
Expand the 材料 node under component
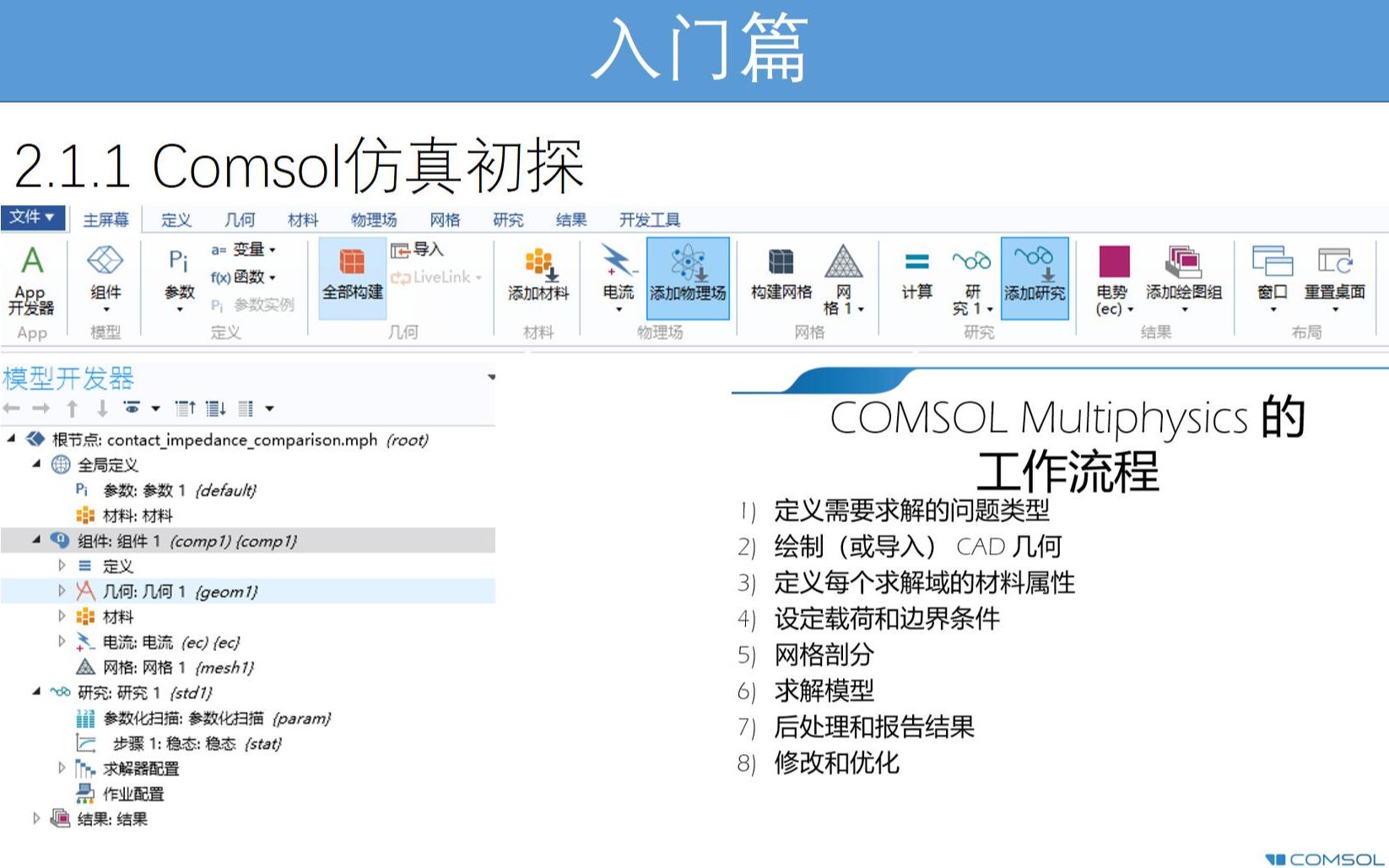point(61,616)
